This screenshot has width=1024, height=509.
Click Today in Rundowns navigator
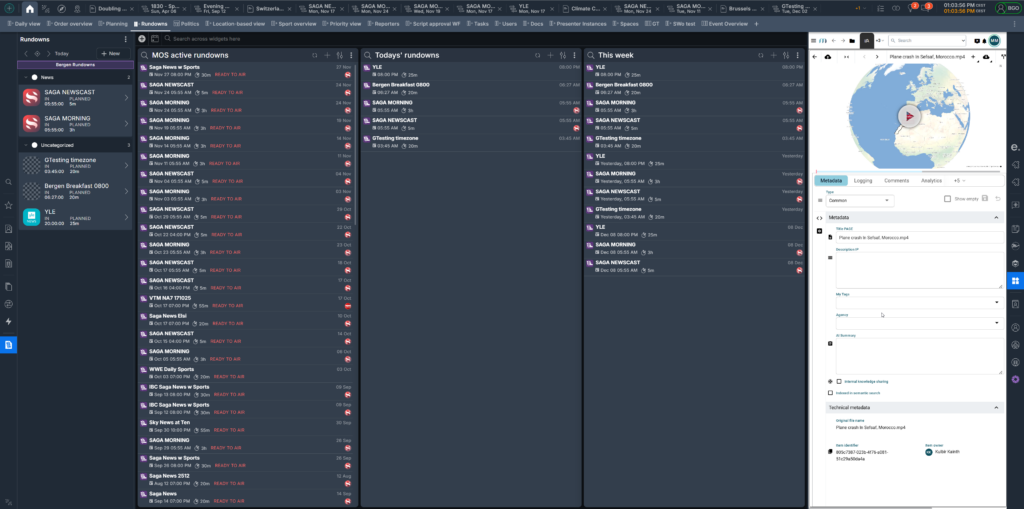tap(61, 54)
